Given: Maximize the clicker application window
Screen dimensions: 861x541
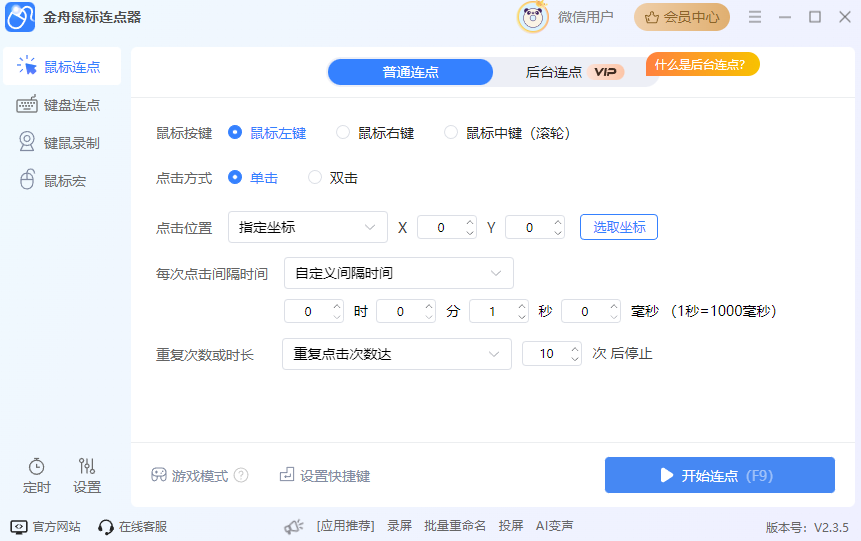Looking at the screenshot, I should [x=815, y=17].
